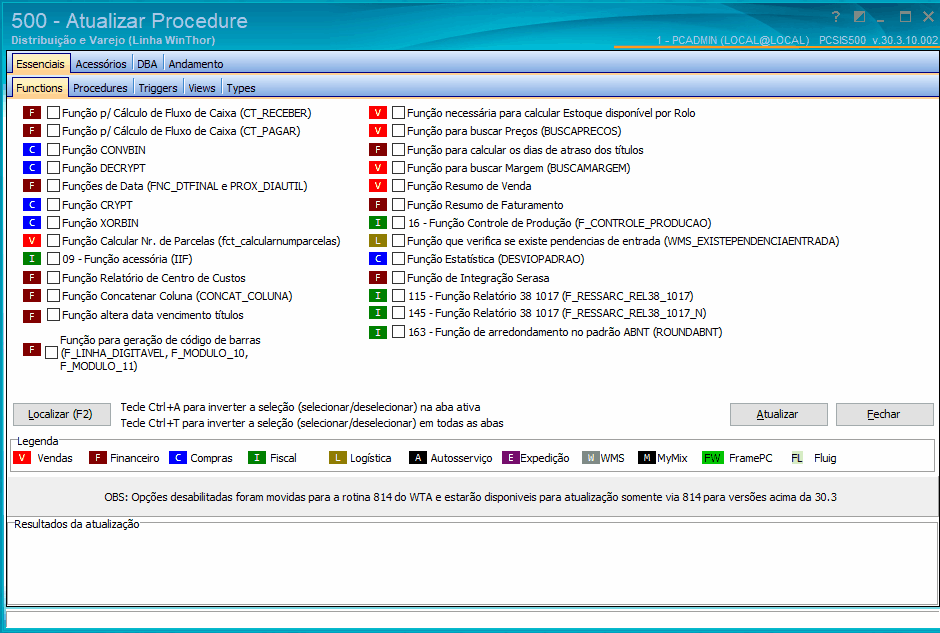Click the Atualizar button
The width and height of the screenshot is (940, 633).
tap(778, 414)
